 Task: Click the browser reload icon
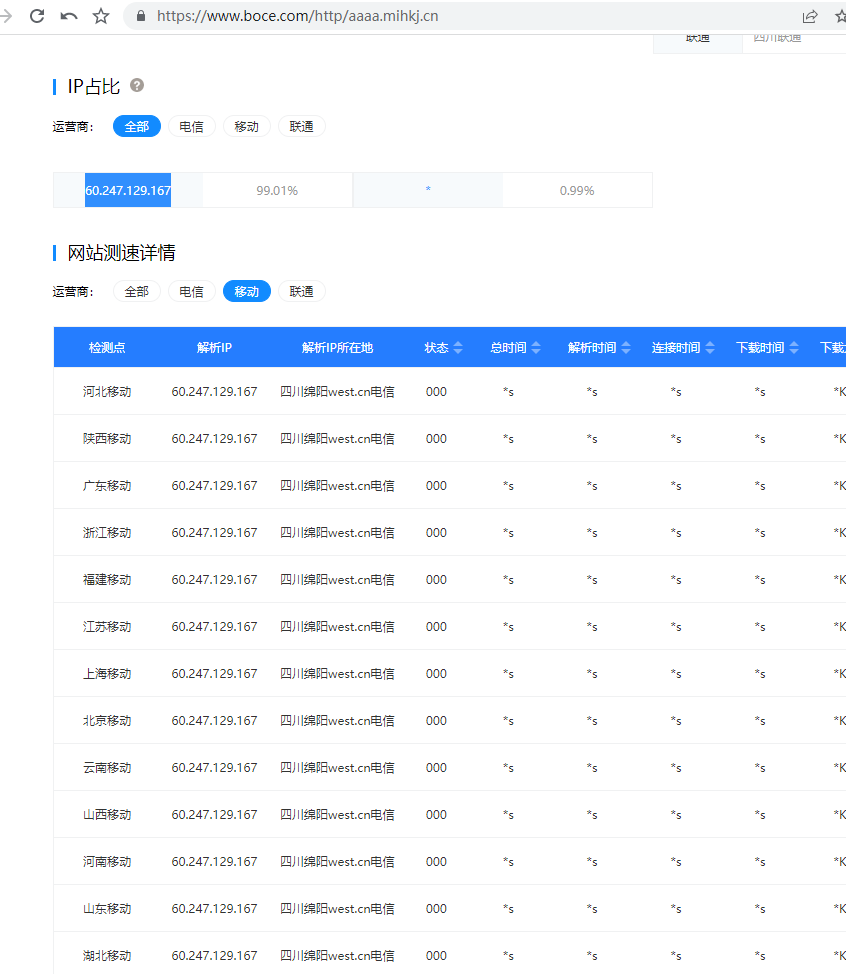point(37,16)
